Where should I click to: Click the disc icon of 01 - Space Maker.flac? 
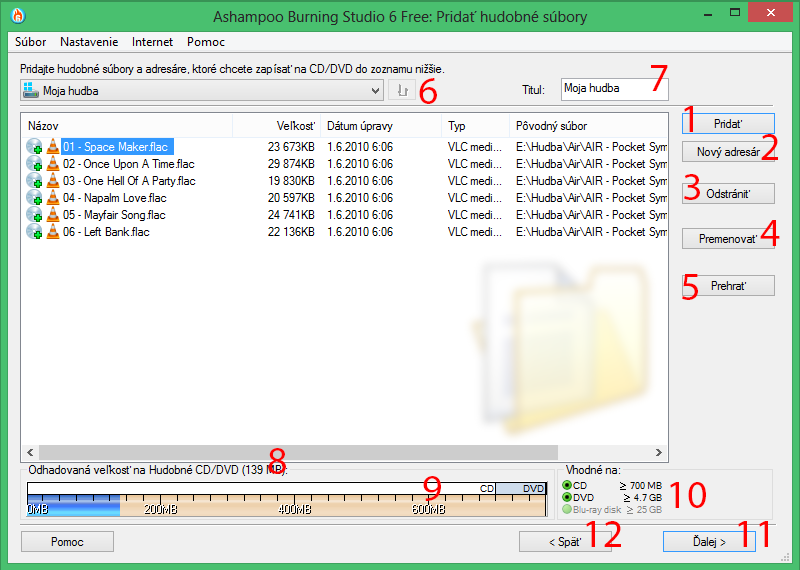[x=34, y=147]
